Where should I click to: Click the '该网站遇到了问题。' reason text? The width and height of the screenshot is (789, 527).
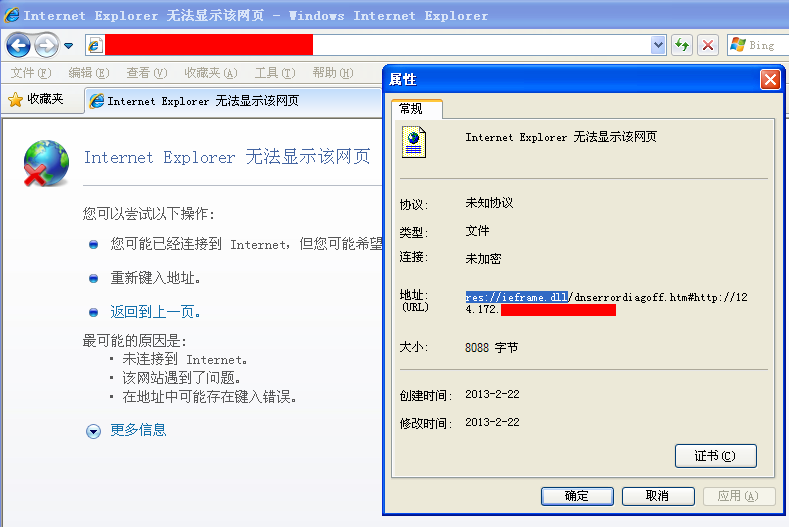coord(182,378)
